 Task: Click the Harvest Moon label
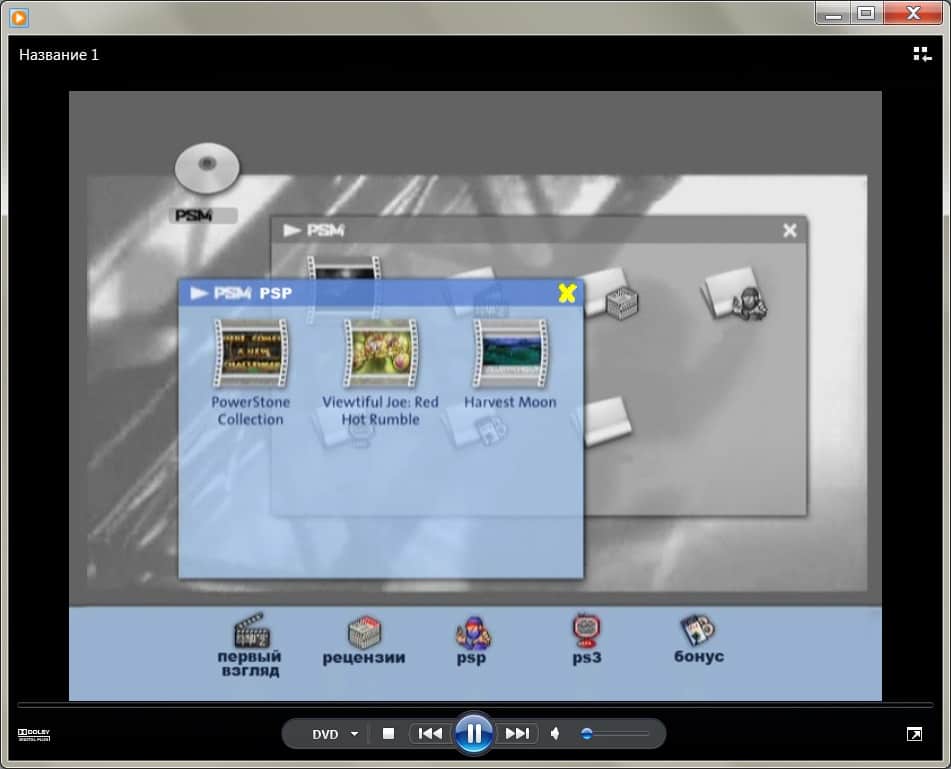coord(510,402)
